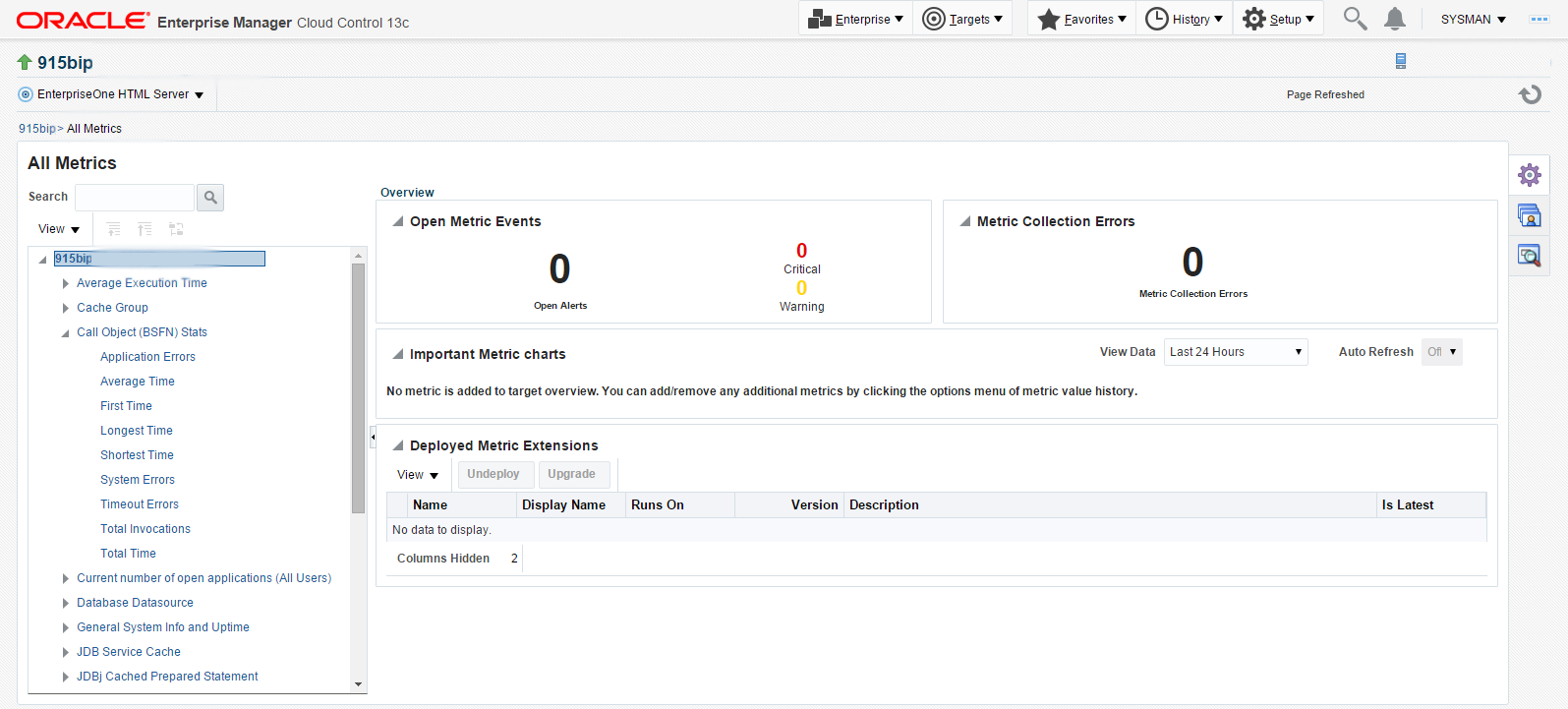The height and width of the screenshot is (709, 1568).
Task: Collapse the Deployed Metric Extensions panel
Action: click(398, 445)
